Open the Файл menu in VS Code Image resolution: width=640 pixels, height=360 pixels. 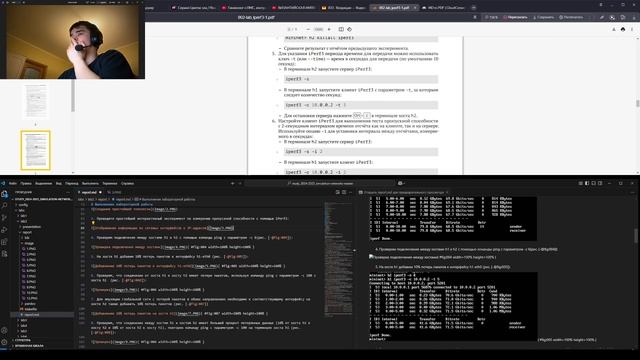13,184
